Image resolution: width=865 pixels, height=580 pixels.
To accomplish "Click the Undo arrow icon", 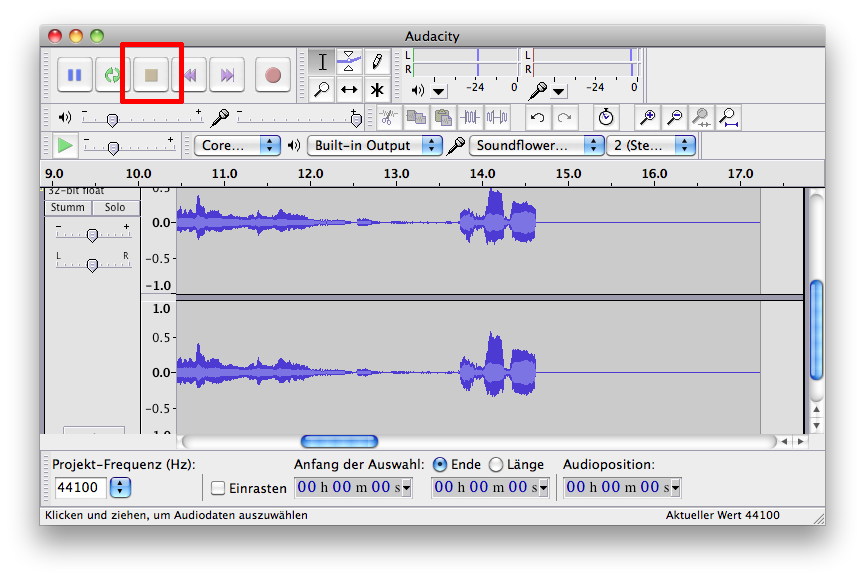I will click(x=538, y=117).
